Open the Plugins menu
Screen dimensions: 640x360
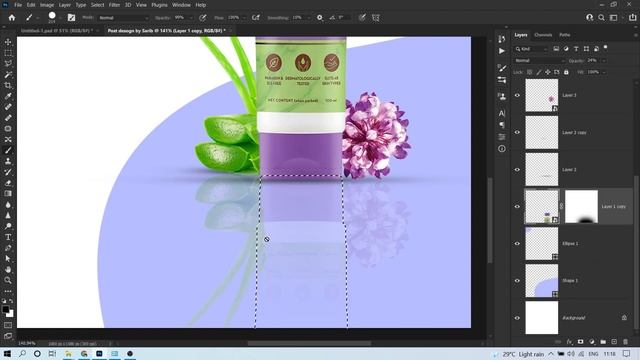click(159, 5)
